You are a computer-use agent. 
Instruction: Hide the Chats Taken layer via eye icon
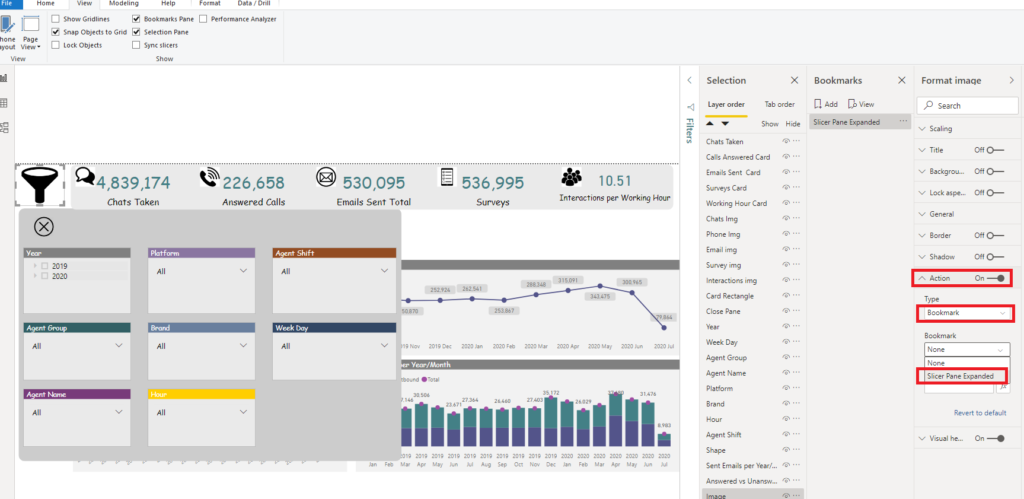click(x=786, y=141)
